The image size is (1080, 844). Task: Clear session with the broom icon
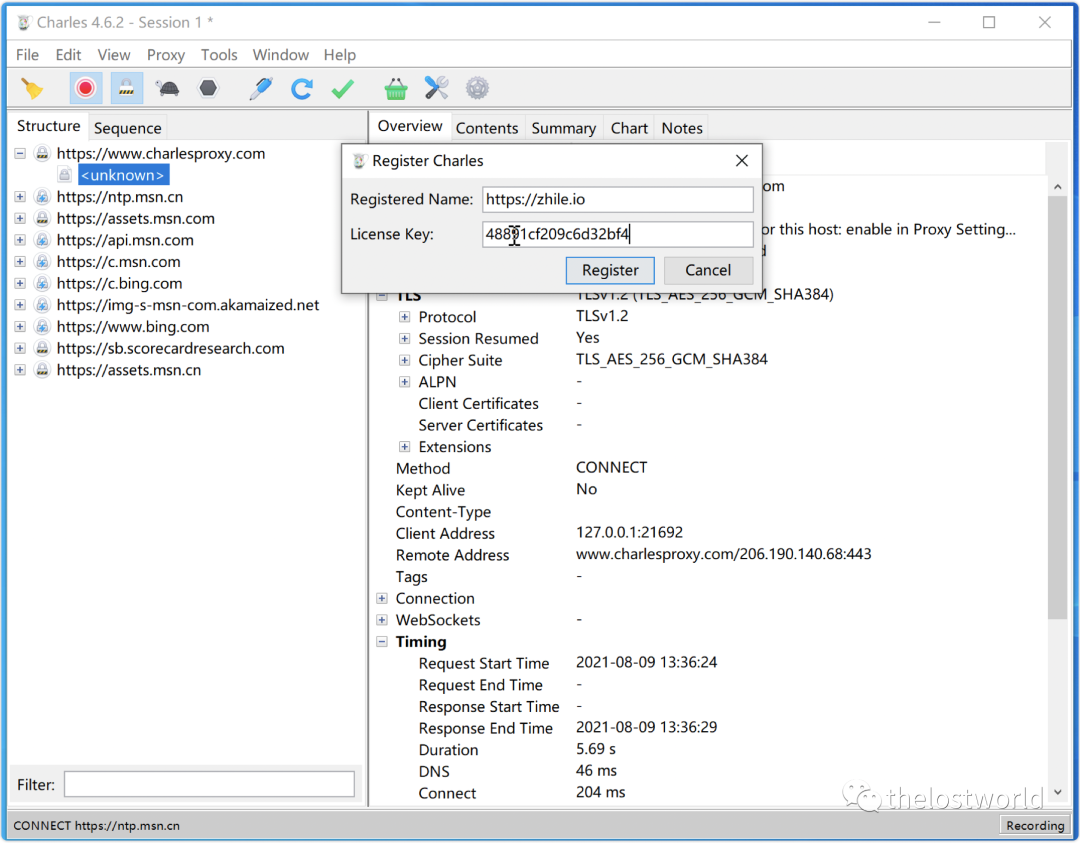tap(31, 88)
